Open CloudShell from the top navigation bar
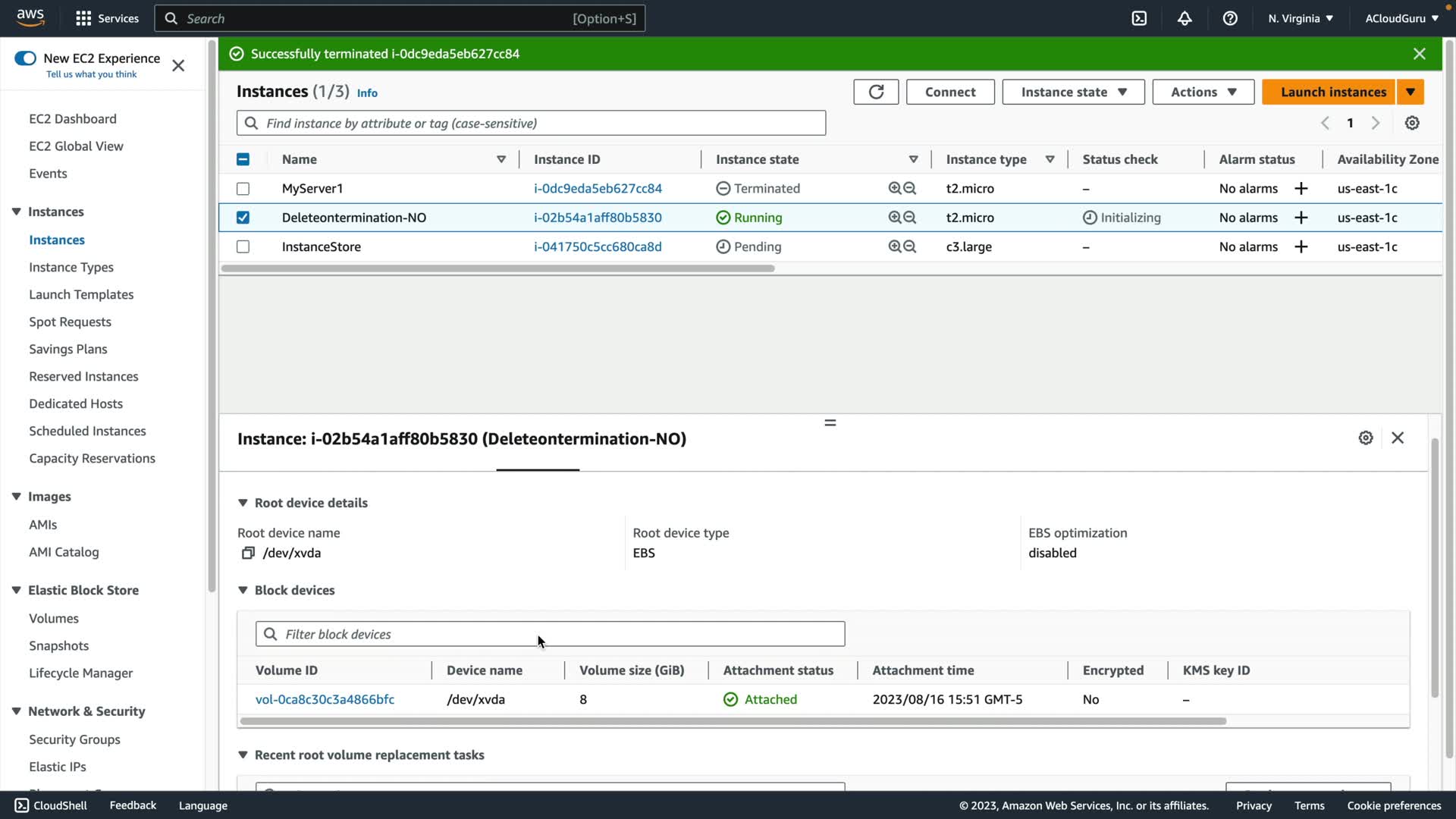 1139,18
